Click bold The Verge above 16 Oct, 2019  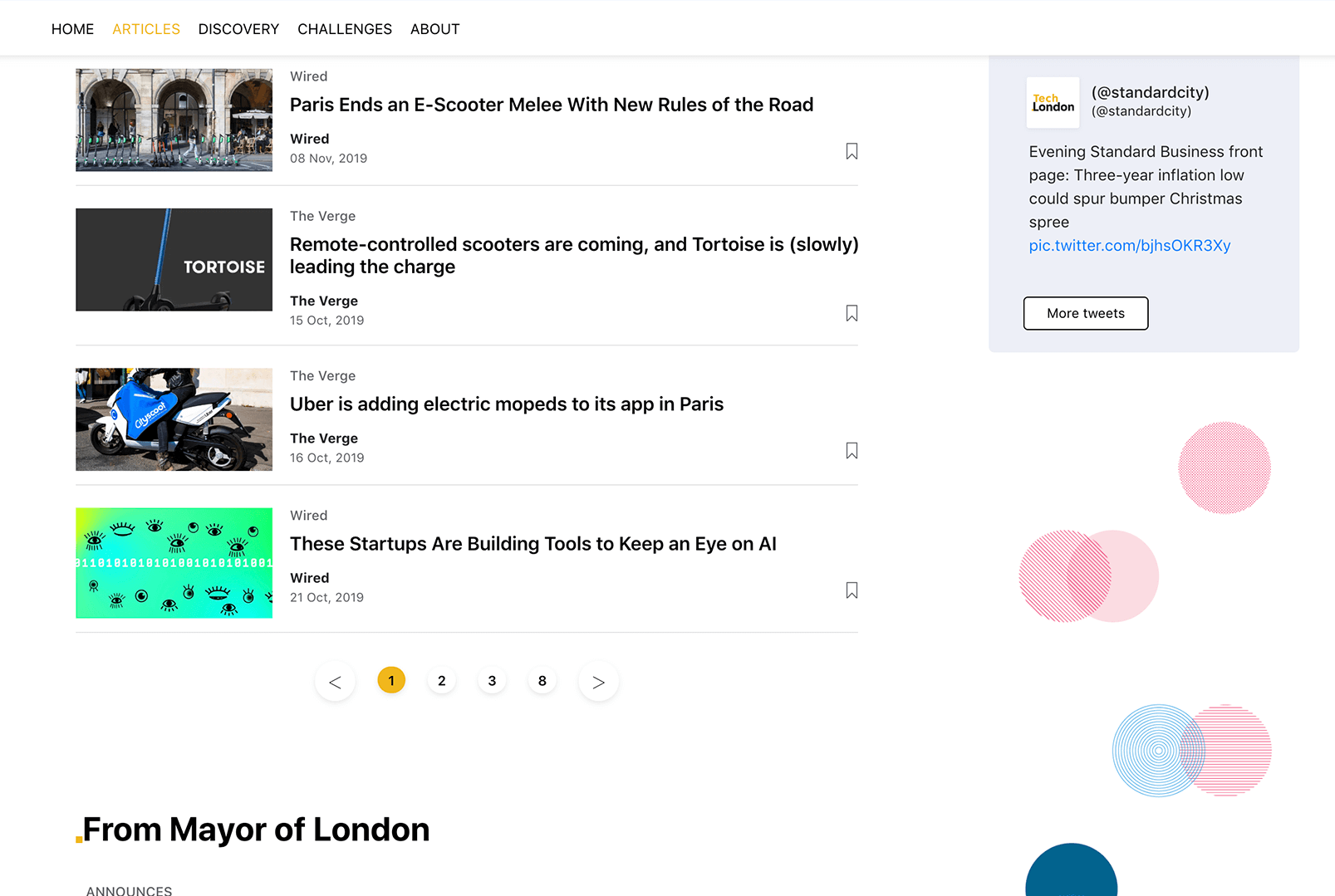(324, 438)
